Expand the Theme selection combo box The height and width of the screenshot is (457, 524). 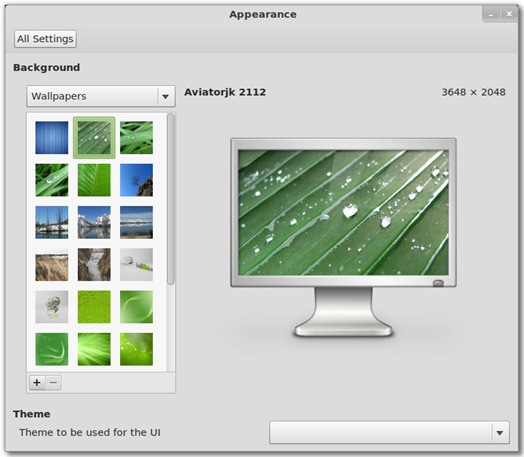389,432
